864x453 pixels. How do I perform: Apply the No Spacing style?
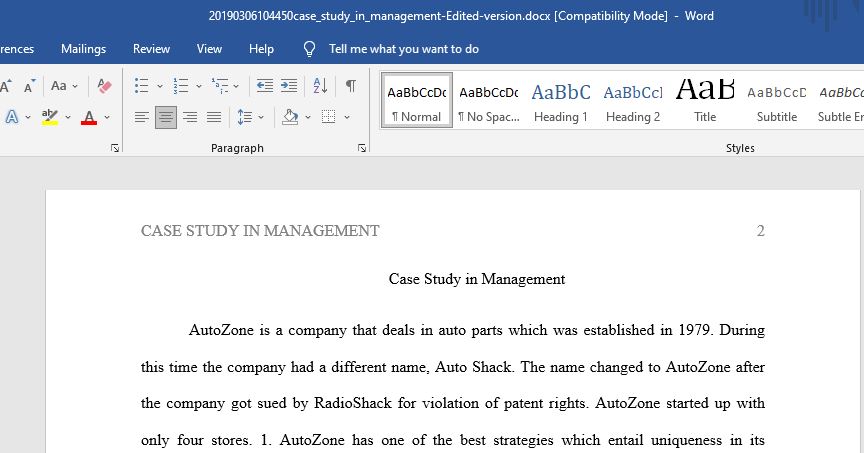(489, 100)
